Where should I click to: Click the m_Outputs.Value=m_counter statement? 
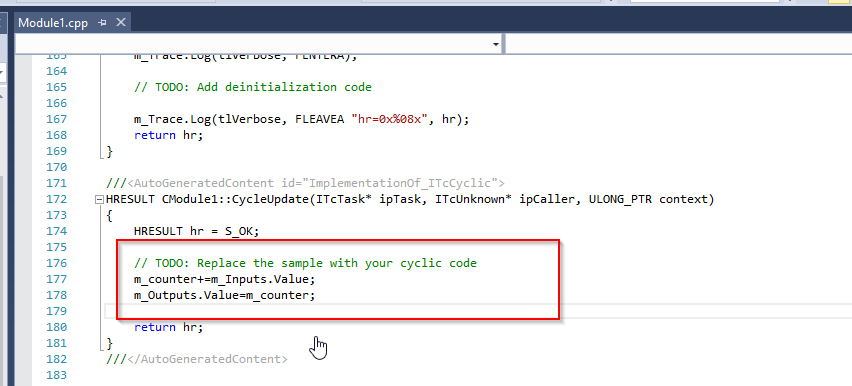coord(224,295)
